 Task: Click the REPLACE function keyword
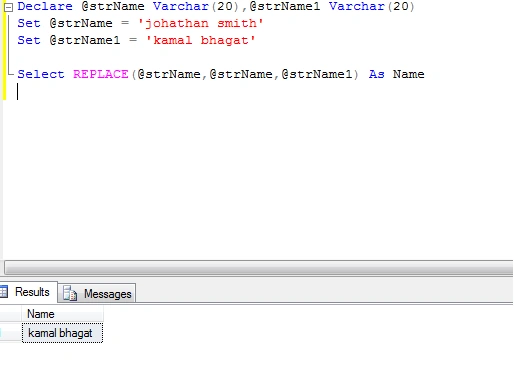101,74
